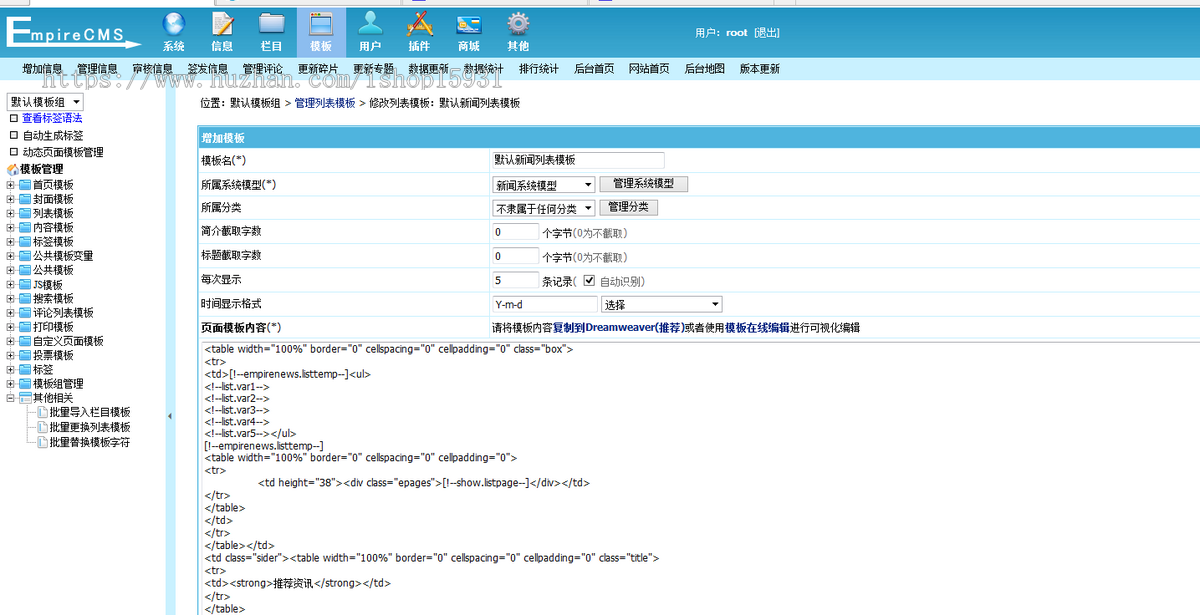Click the 标题截取字数 input field

pos(515,256)
